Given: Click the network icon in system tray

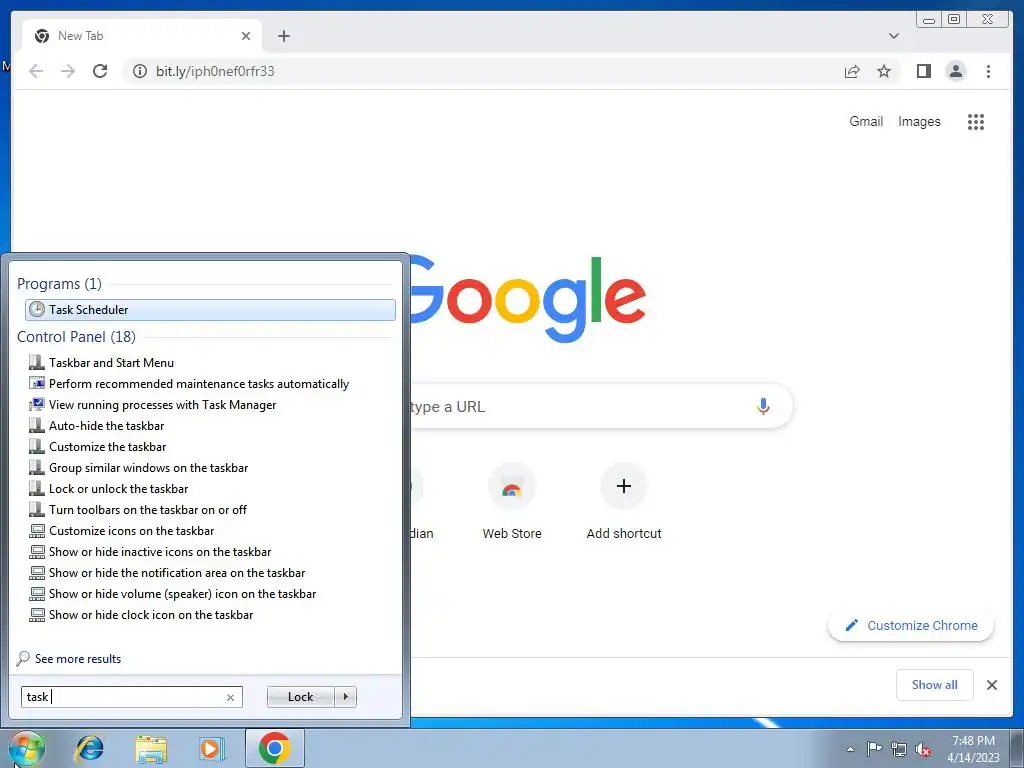Looking at the screenshot, I should point(899,749).
